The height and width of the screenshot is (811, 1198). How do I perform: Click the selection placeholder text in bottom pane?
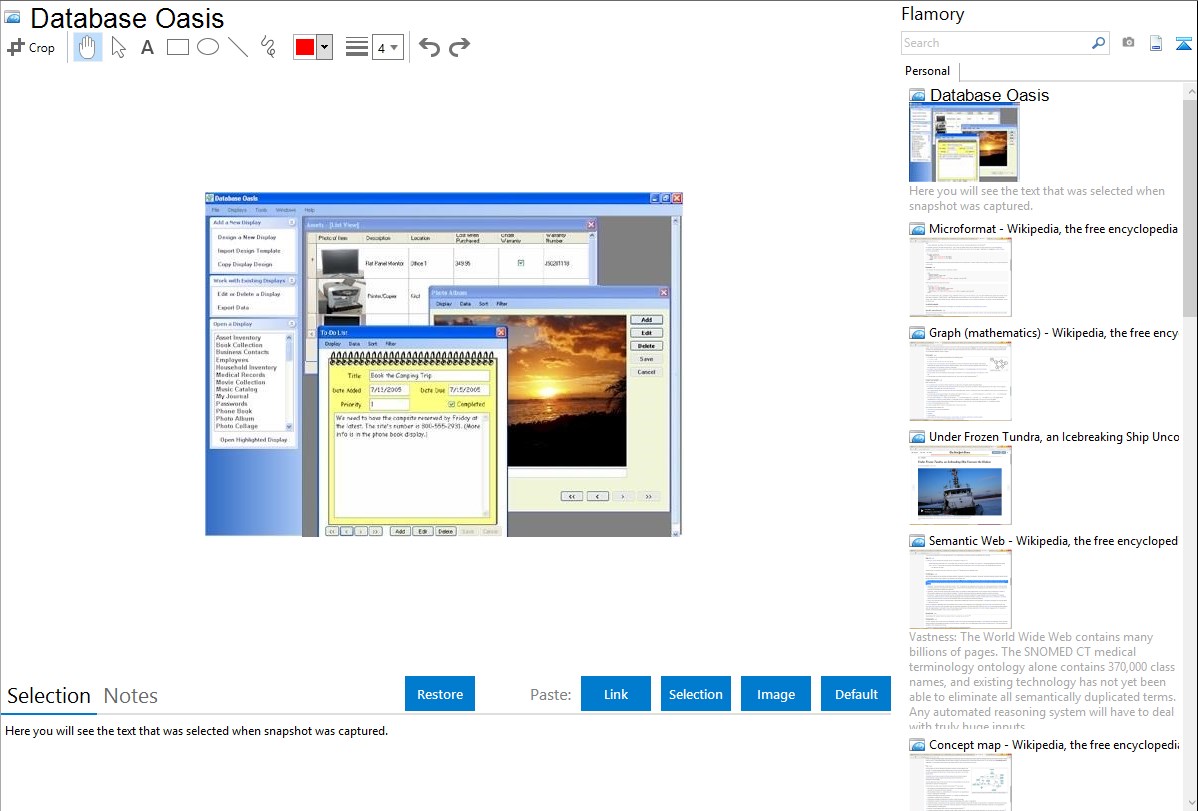(196, 731)
